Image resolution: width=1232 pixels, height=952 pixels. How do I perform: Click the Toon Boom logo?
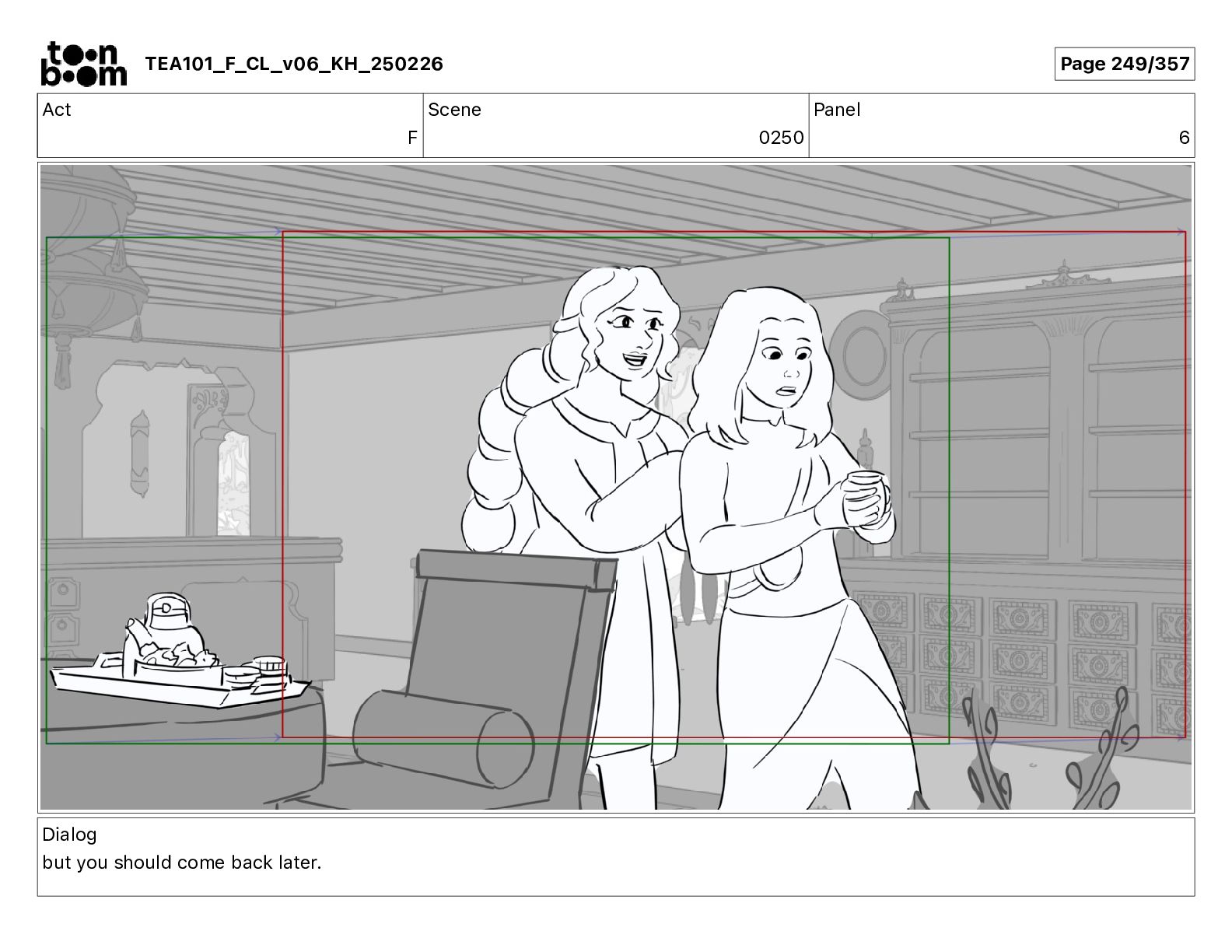83,64
